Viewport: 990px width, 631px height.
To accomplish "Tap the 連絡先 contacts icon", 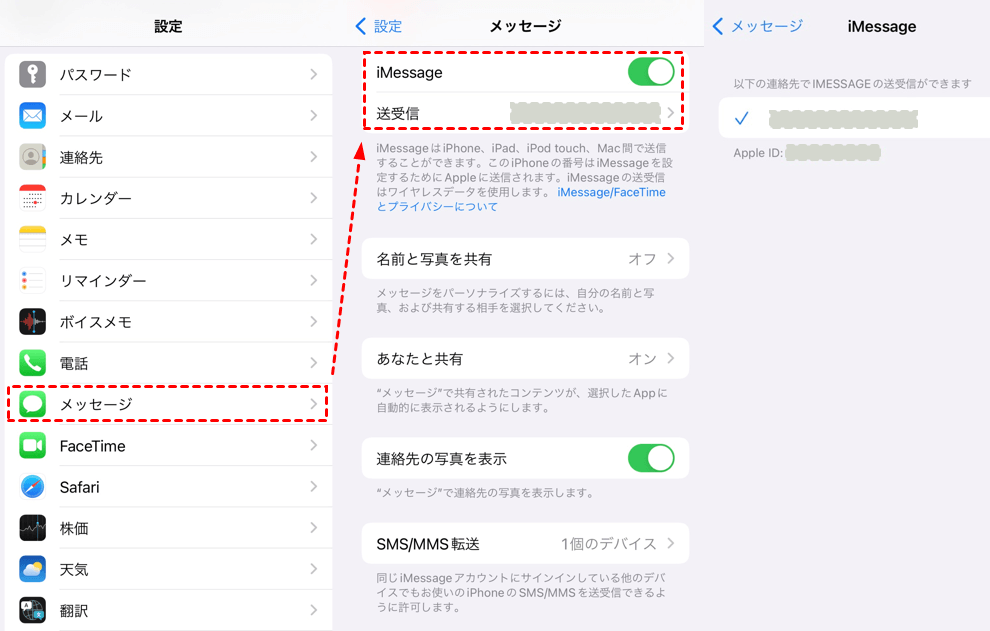I will [33, 157].
